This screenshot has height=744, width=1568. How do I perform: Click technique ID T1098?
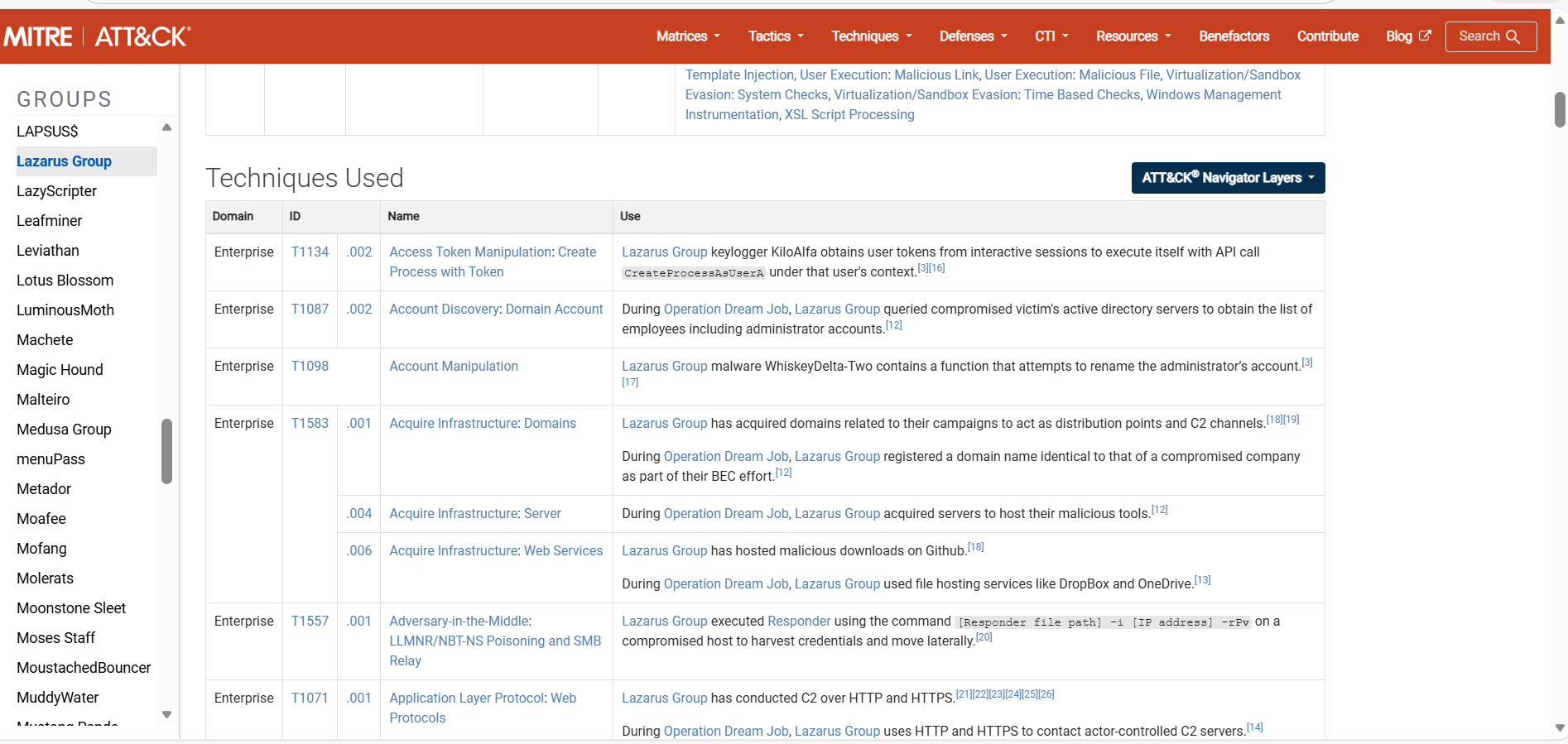pyautogui.click(x=310, y=366)
